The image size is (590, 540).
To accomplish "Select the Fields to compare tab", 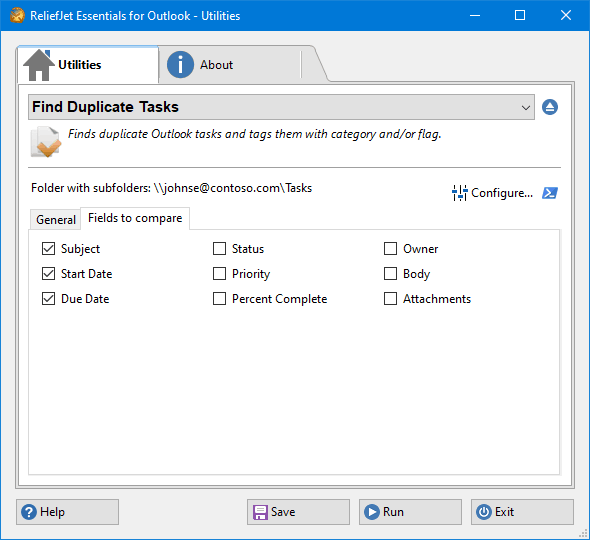I will point(135,218).
